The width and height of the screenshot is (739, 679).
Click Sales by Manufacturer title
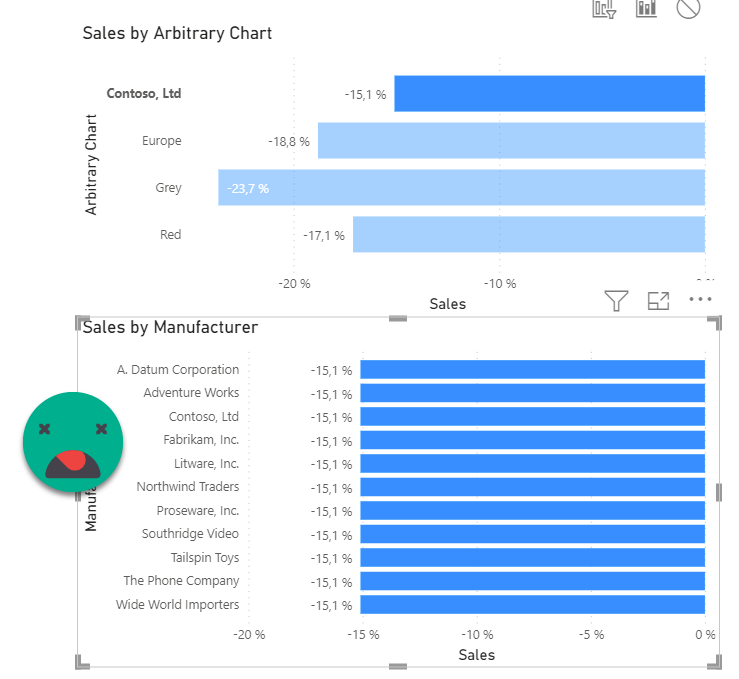pos(170,327)
